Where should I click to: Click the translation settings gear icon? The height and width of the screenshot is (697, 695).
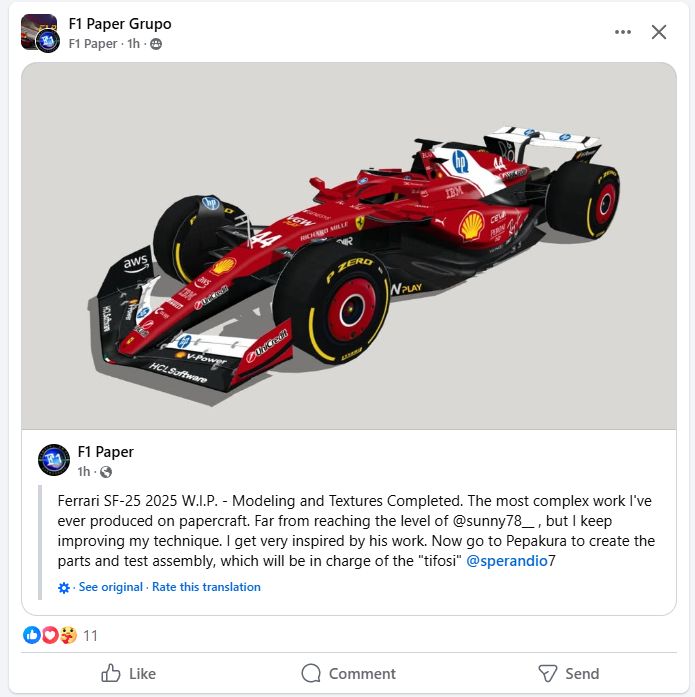[64, 588]
